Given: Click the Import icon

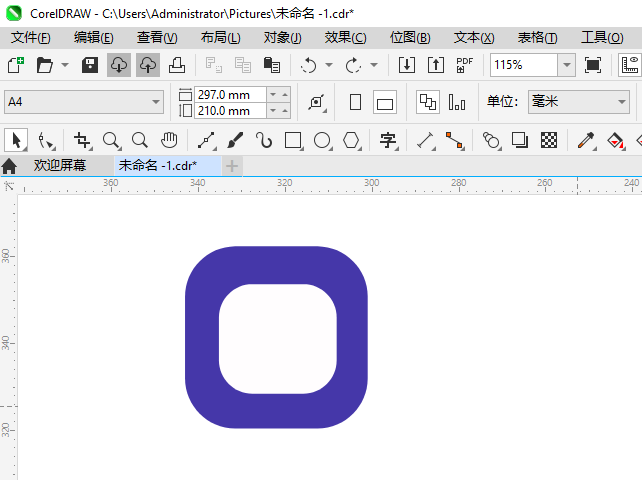Looking at the screenshot, I should (x=407, y=65).
